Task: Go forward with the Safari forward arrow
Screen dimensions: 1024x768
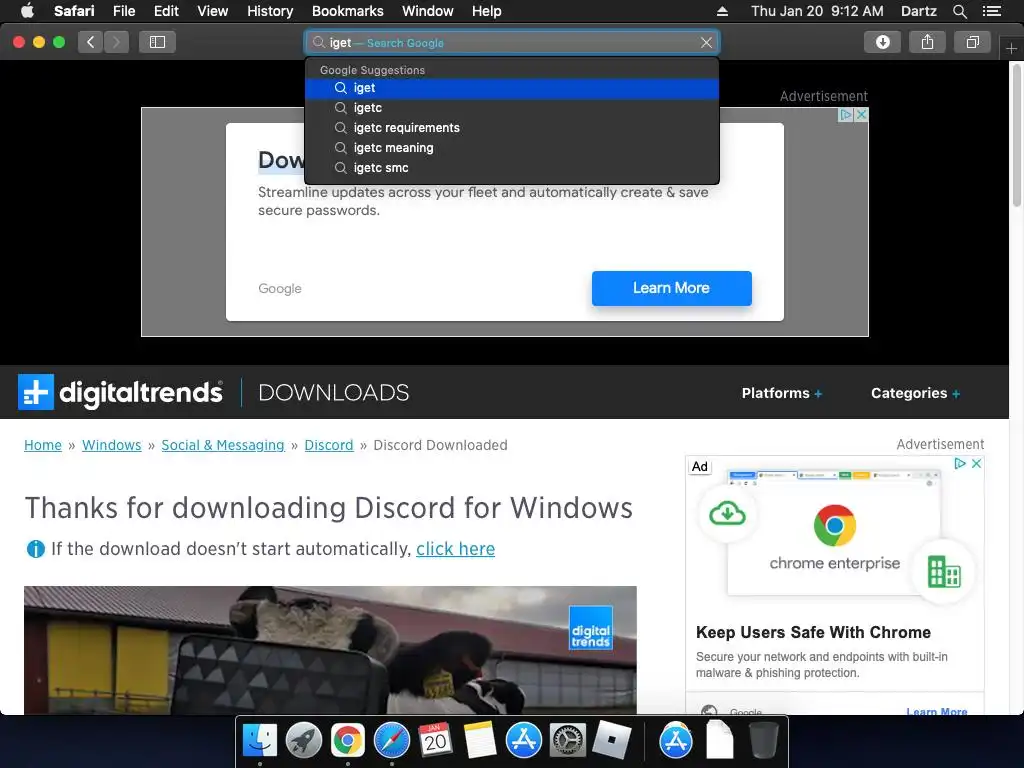Action: coord(116,42)
